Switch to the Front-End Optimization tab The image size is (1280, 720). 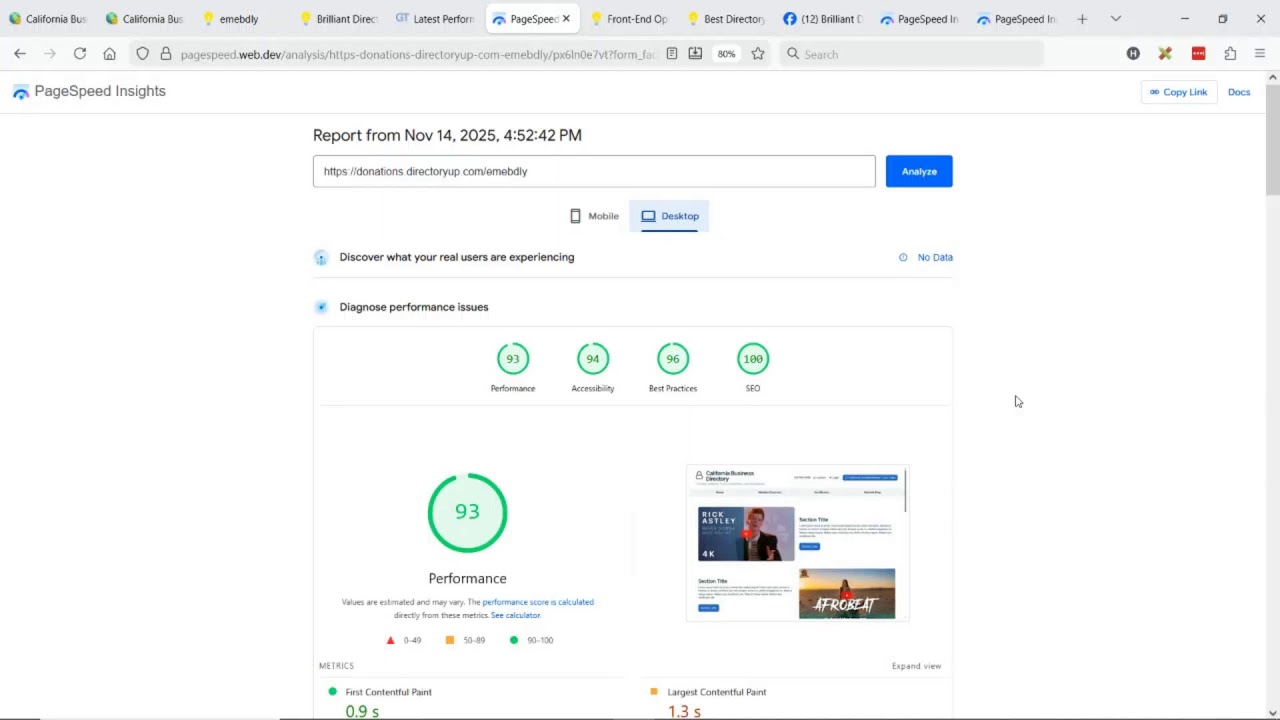(x=629, y=19)
